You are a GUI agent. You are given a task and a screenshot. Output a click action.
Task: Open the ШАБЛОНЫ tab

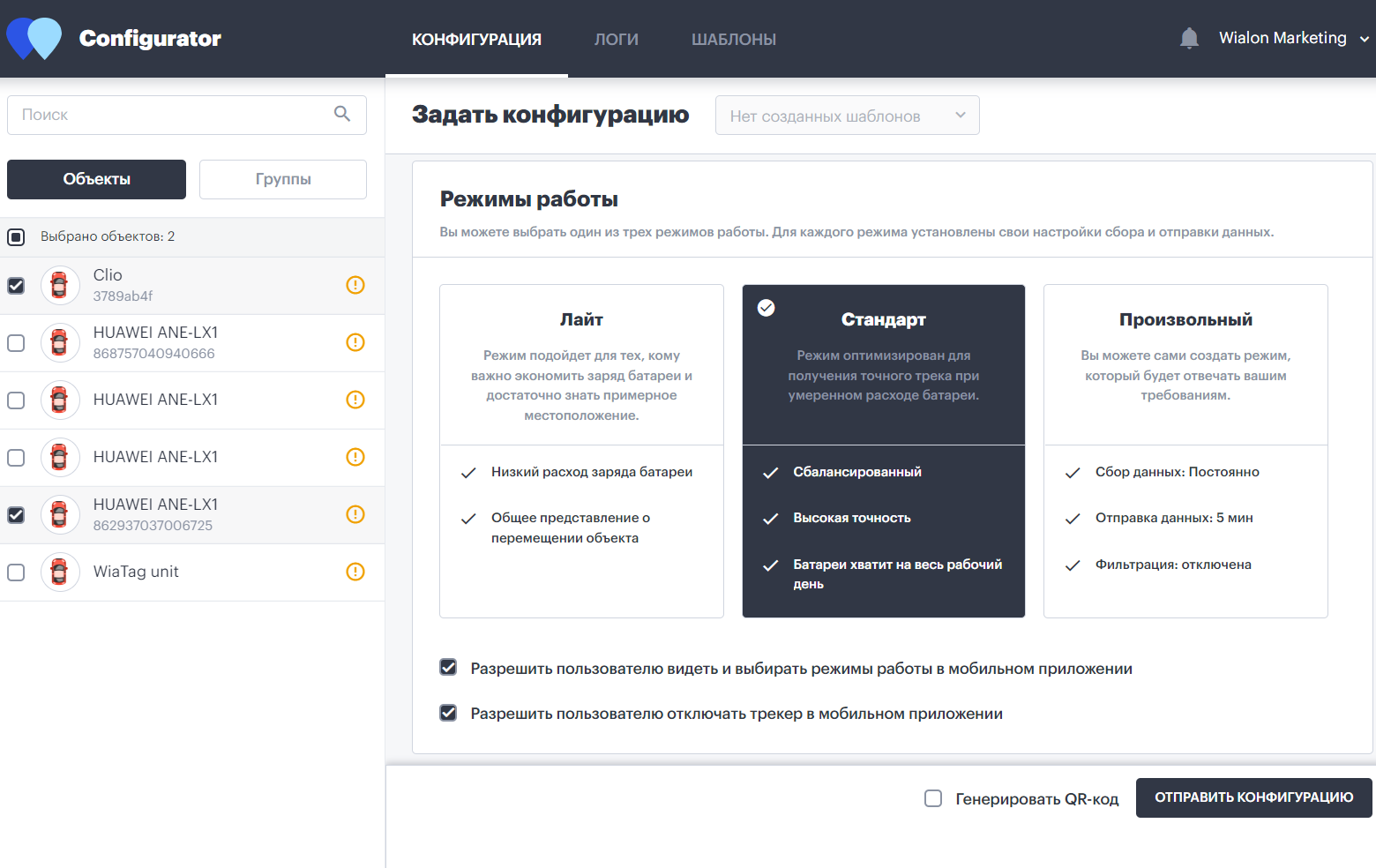coord(734,39)
